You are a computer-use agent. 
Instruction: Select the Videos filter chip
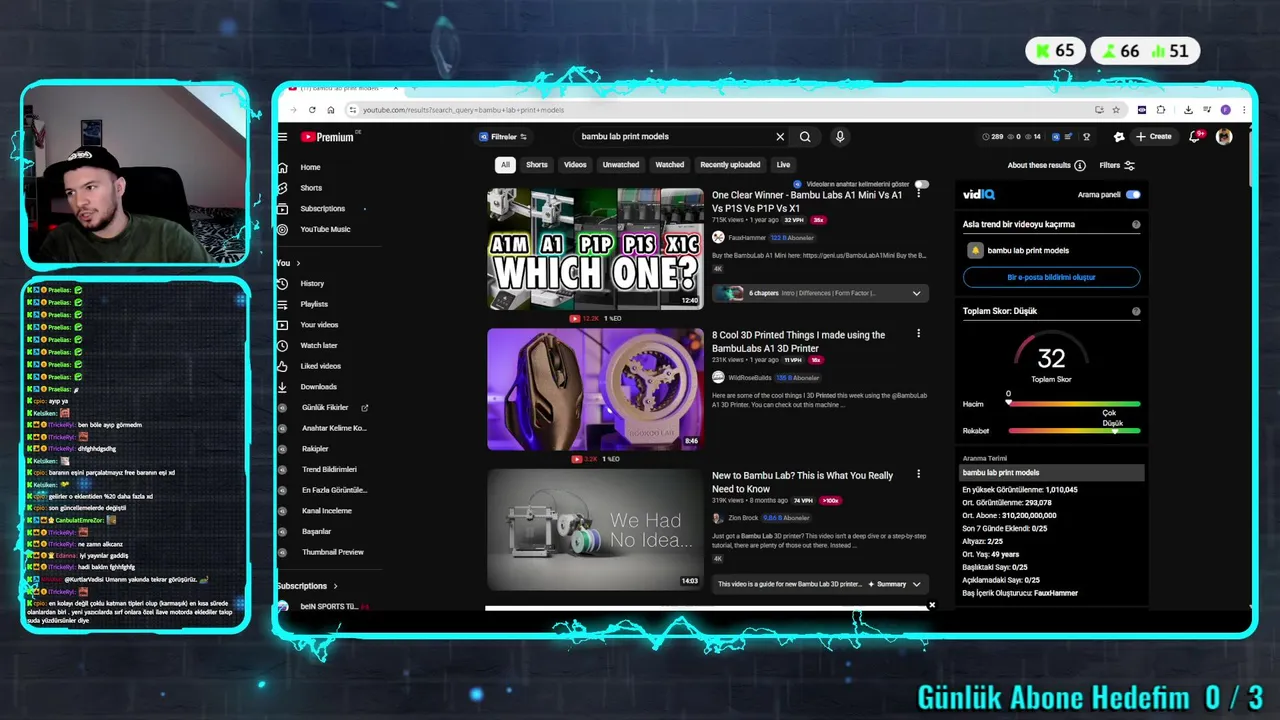tap(575, 165)
